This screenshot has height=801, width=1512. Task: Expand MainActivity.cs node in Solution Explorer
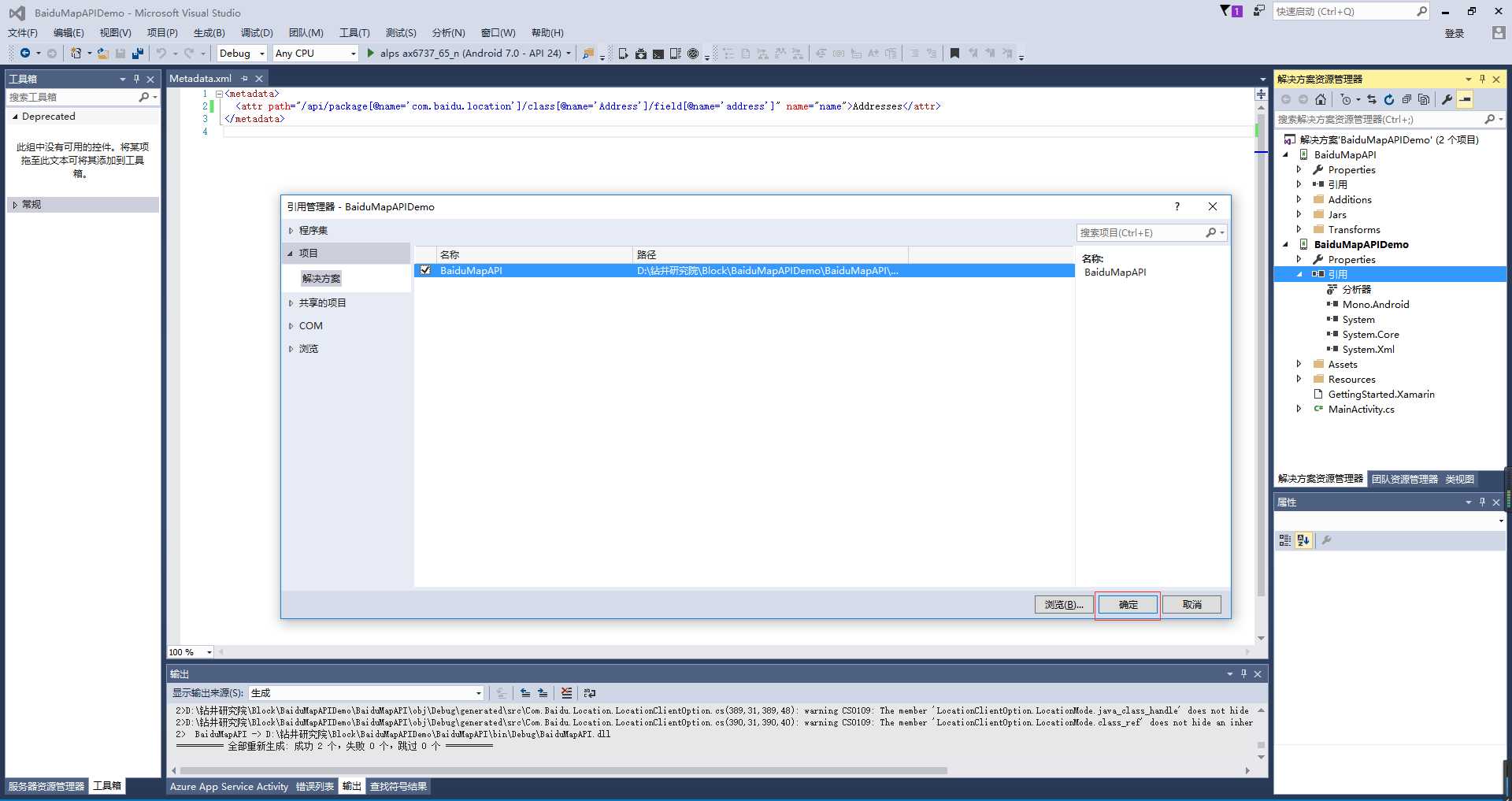pyautogui.click(x=1299, y=409)
